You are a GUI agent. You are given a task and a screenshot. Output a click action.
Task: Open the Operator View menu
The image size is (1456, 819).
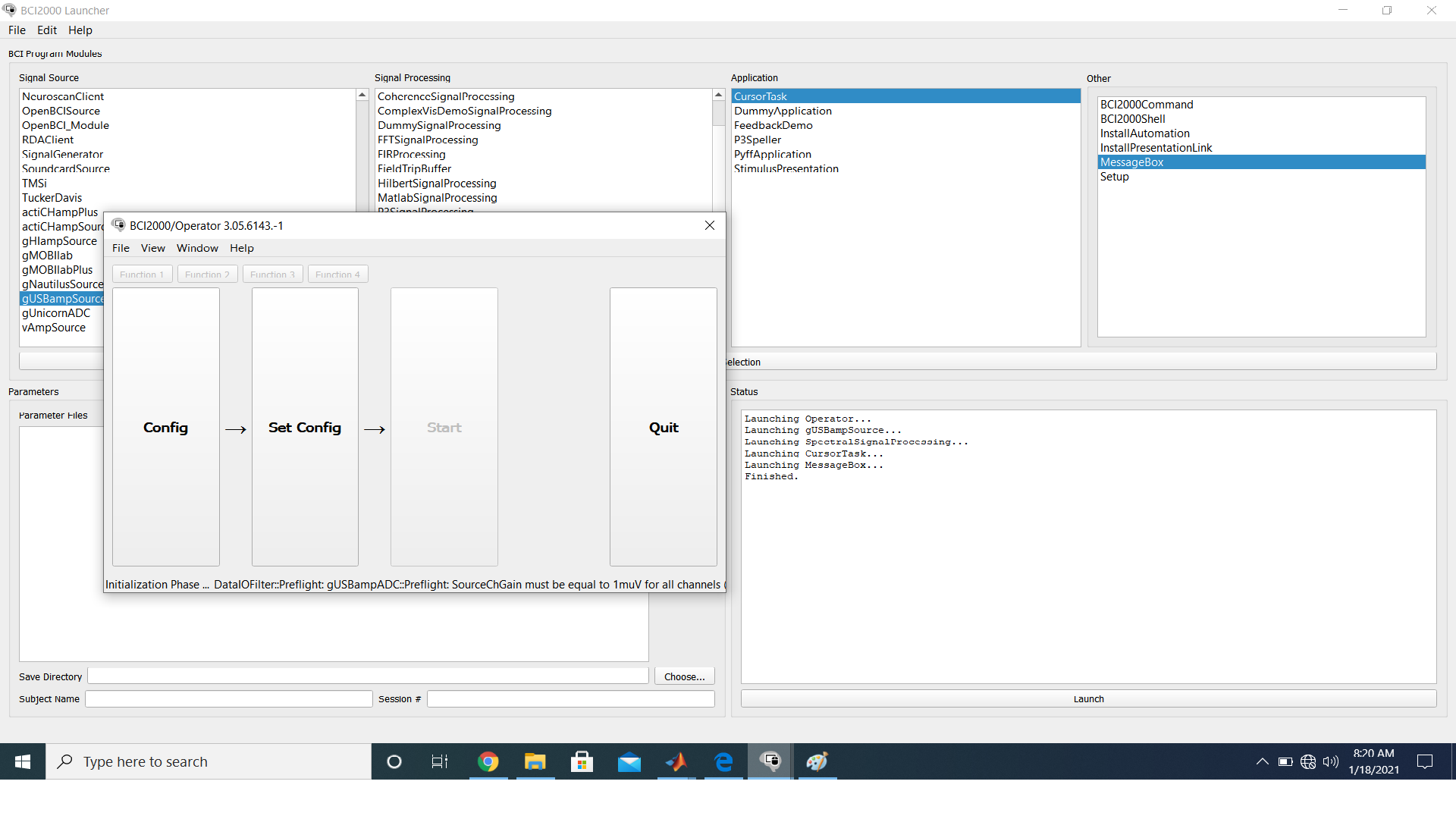pyautogui.click(x=153, y=248)
